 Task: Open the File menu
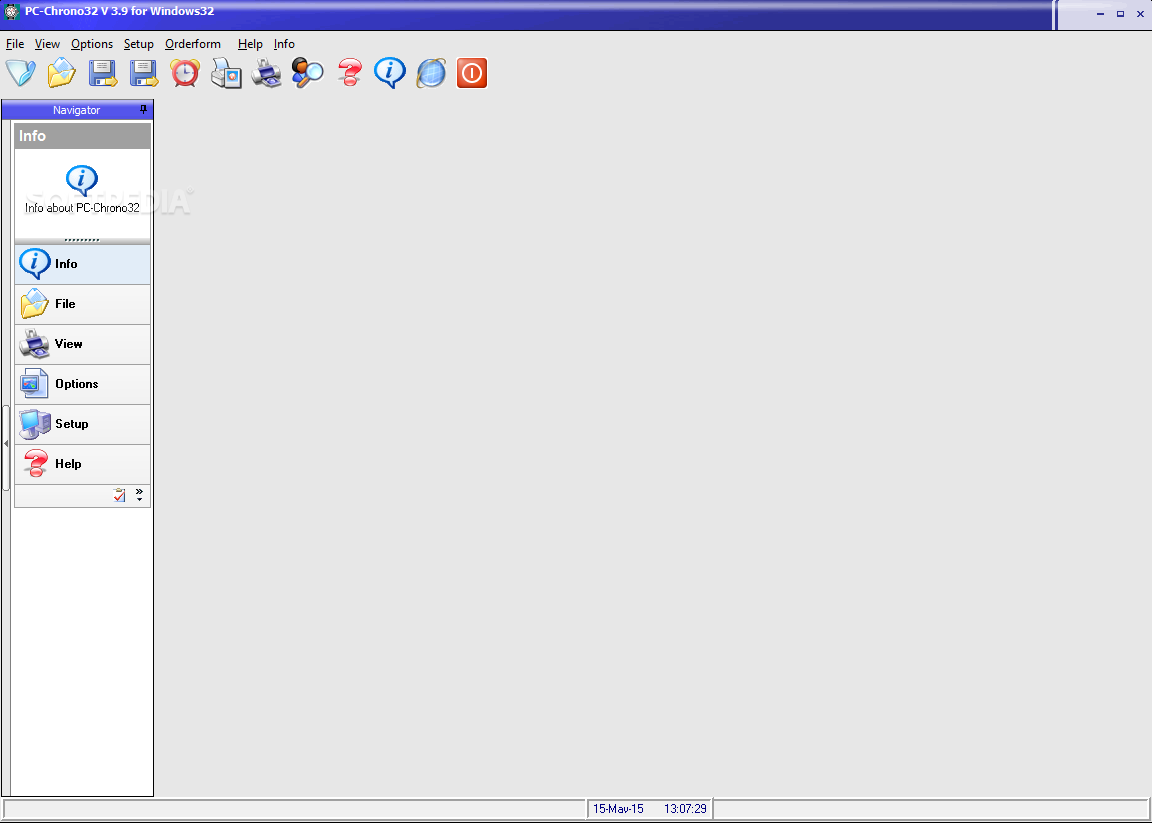(x=15, y=44)
